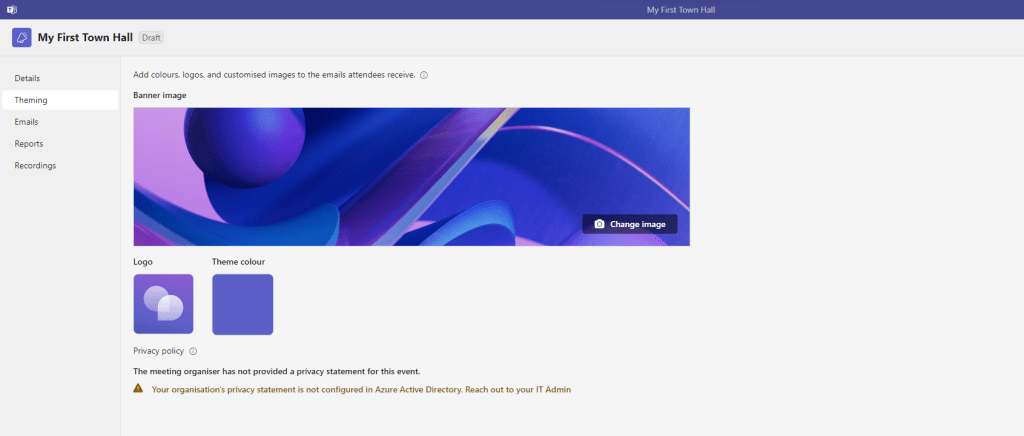Click the Logo thumbnail to change it

point(163,304)
